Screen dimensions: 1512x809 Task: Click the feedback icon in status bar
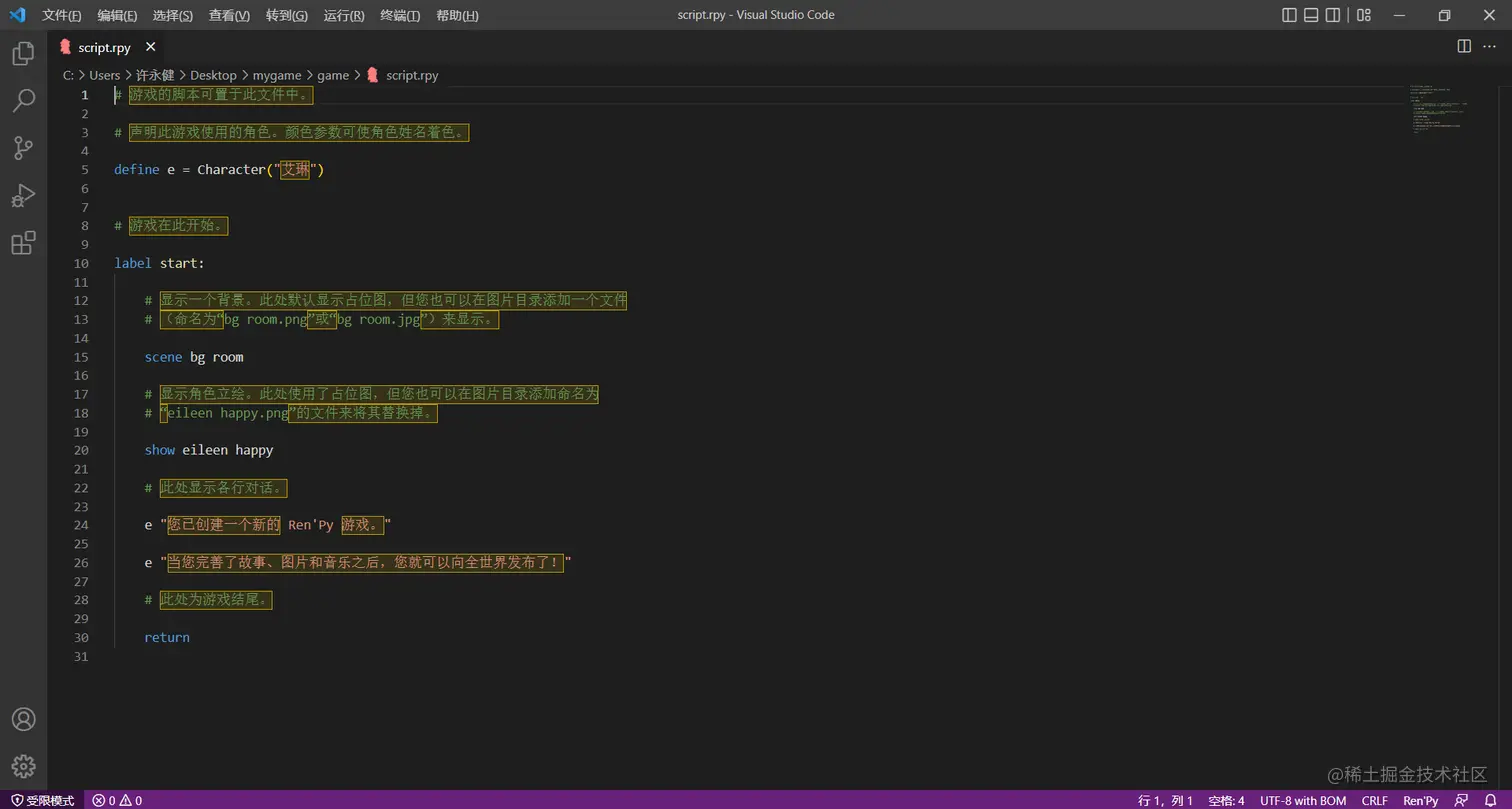[1462, 800]
